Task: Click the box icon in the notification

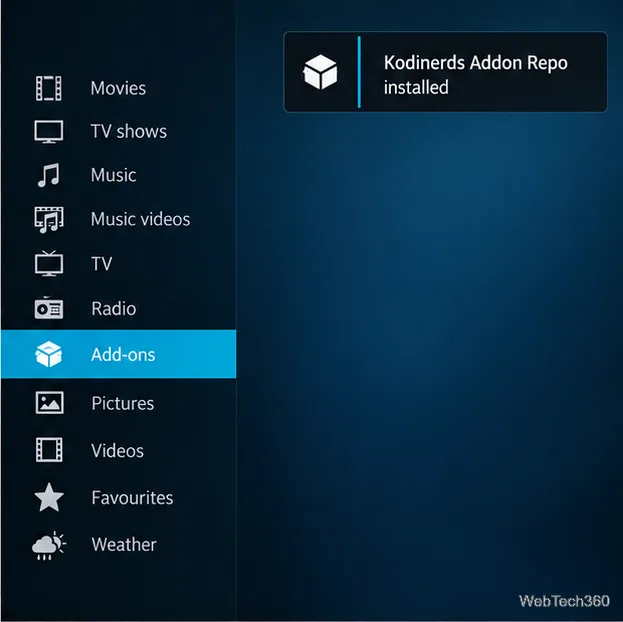Action: coord(320,72)
